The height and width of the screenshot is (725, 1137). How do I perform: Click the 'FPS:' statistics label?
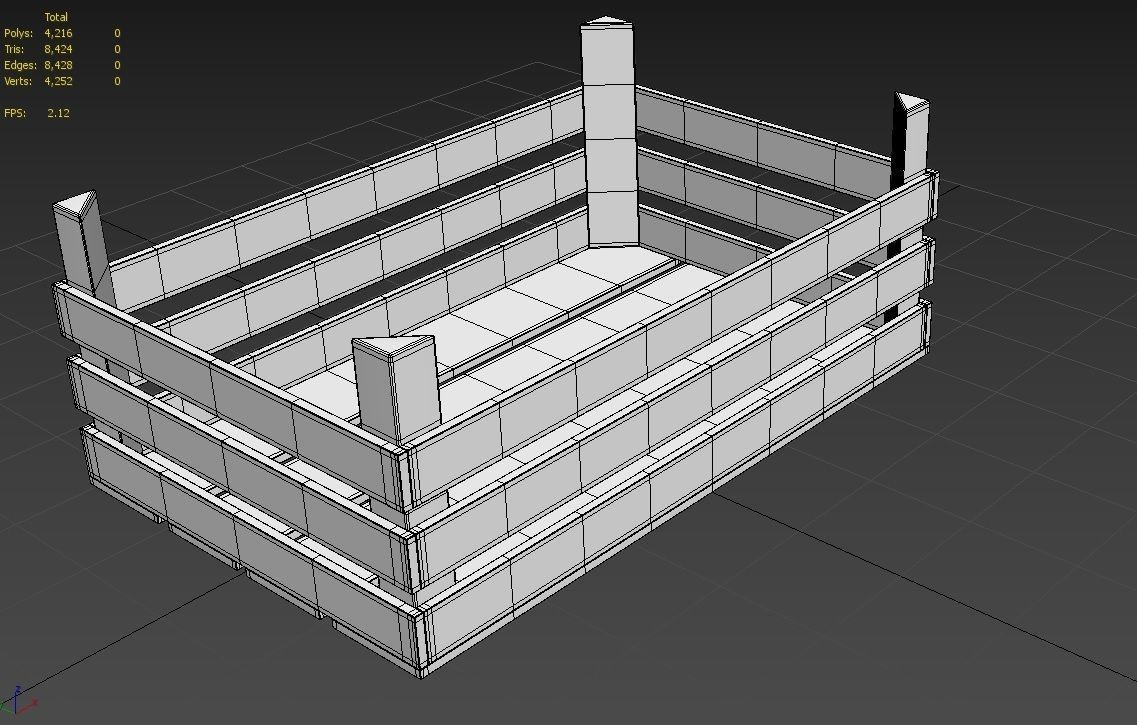coord(15,113)
